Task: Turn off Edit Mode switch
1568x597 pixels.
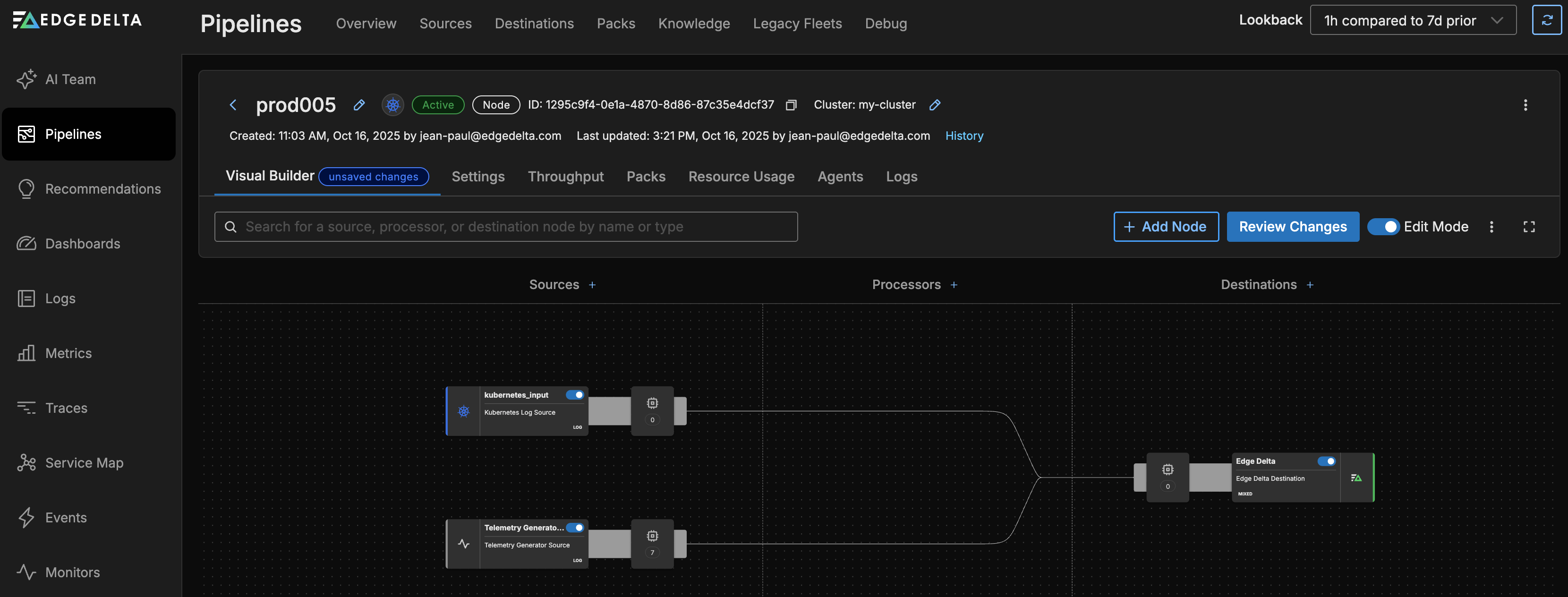Action: click(x=1383, y=227)
